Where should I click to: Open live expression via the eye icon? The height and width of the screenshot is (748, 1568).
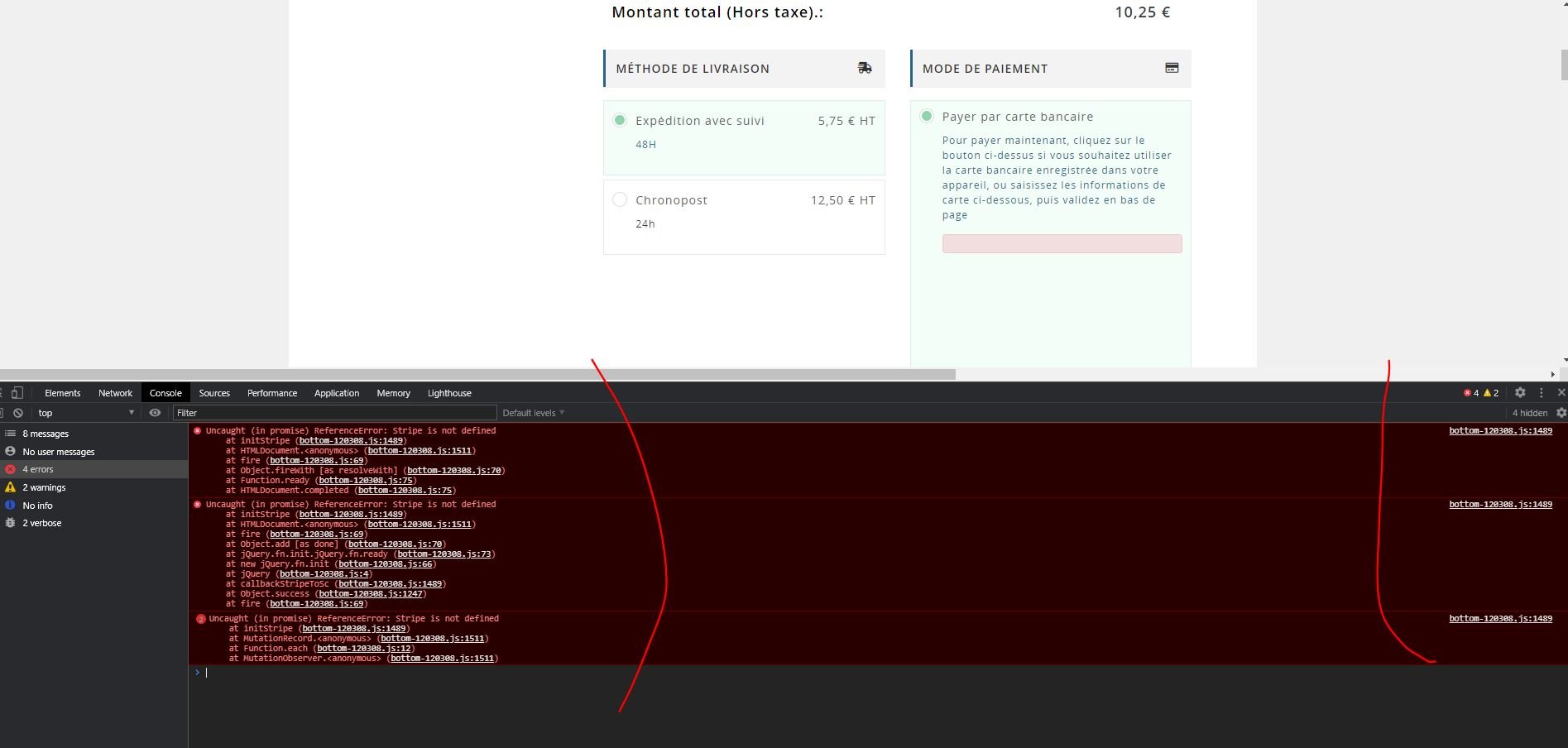[155, 413]
